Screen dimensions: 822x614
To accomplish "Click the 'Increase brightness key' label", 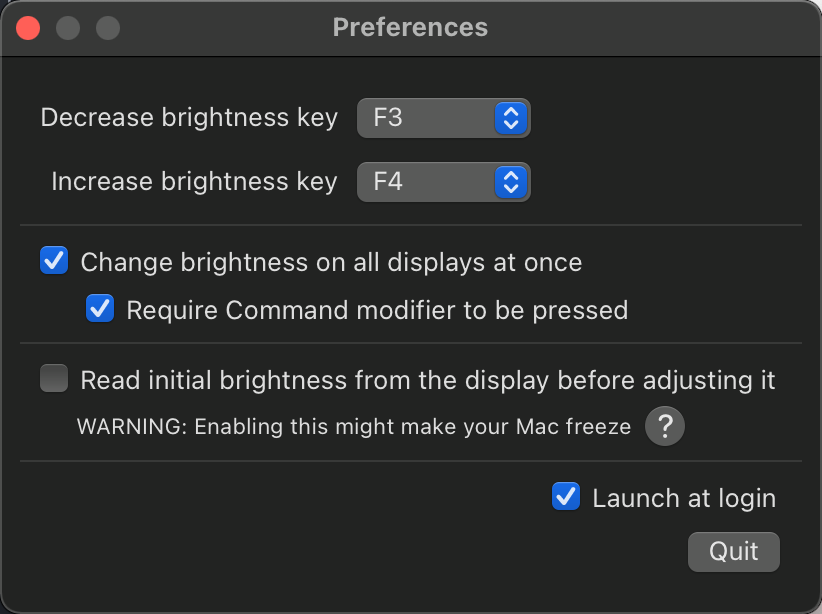I will click(x=194, y=181).
